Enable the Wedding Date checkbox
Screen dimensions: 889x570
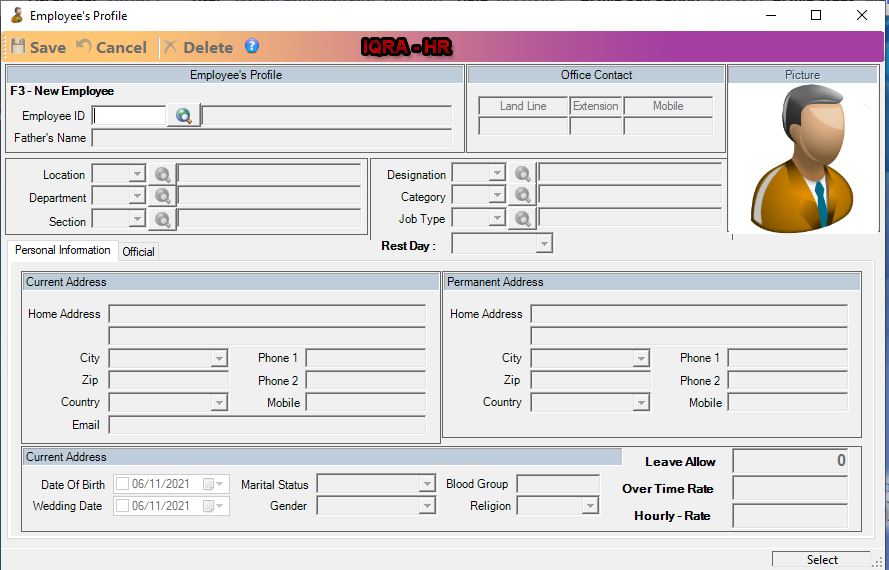pyautogui.click(x=122, y=506)
